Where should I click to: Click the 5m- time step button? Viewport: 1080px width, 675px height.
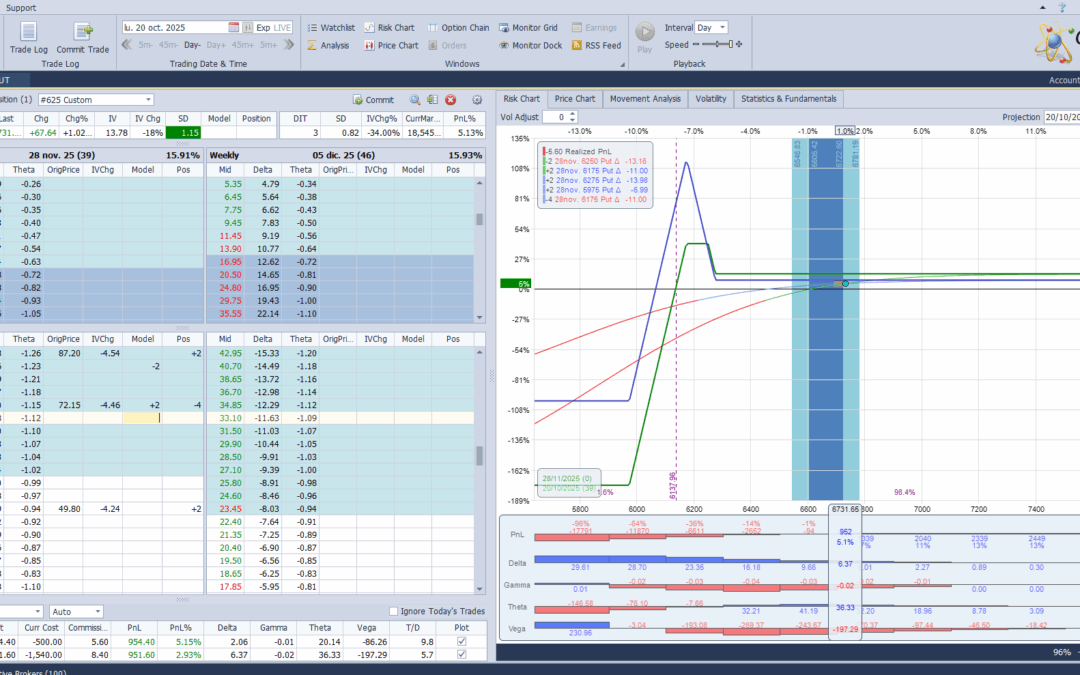click(x=145, y=45)
